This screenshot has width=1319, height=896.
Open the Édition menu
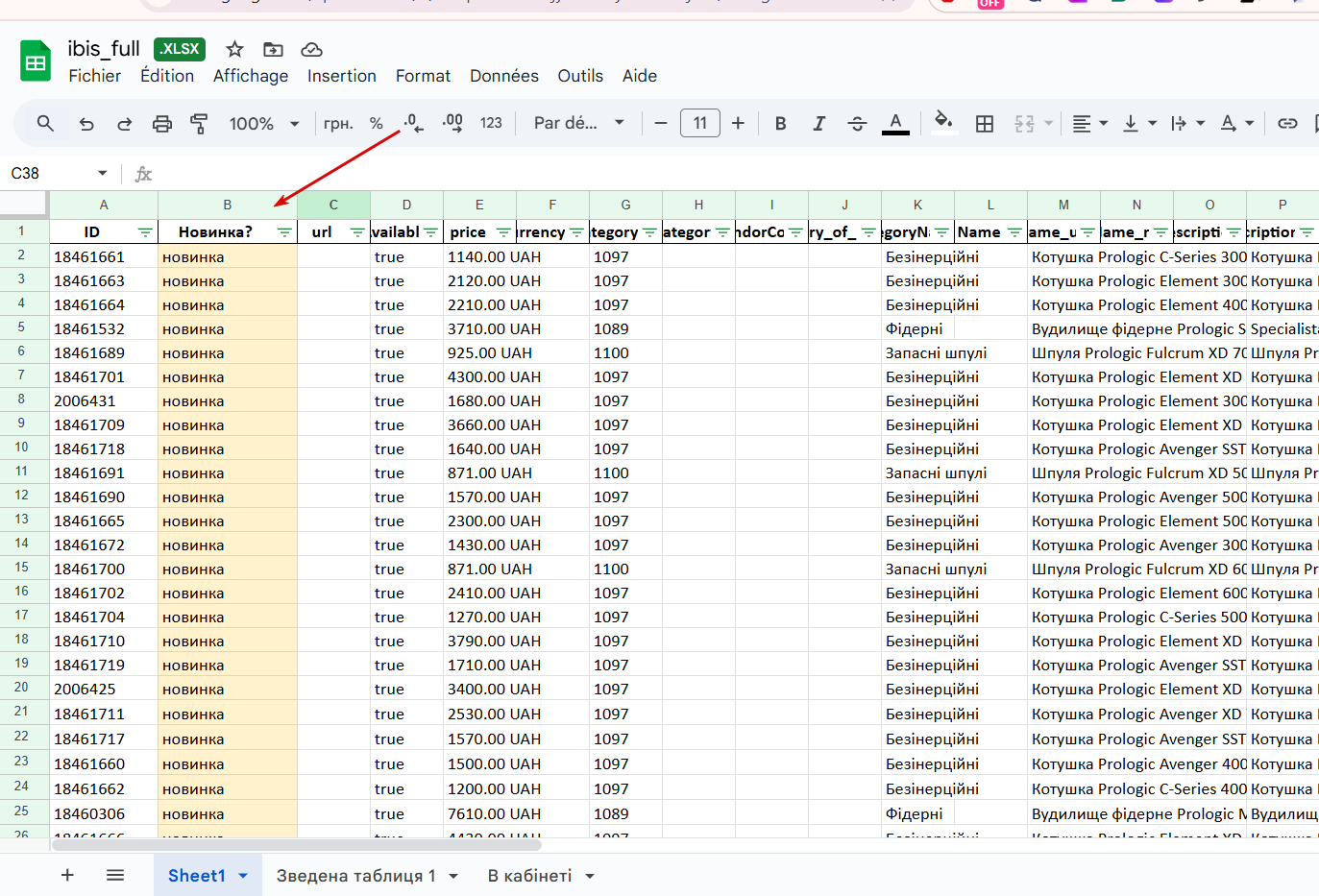[167, 76]
